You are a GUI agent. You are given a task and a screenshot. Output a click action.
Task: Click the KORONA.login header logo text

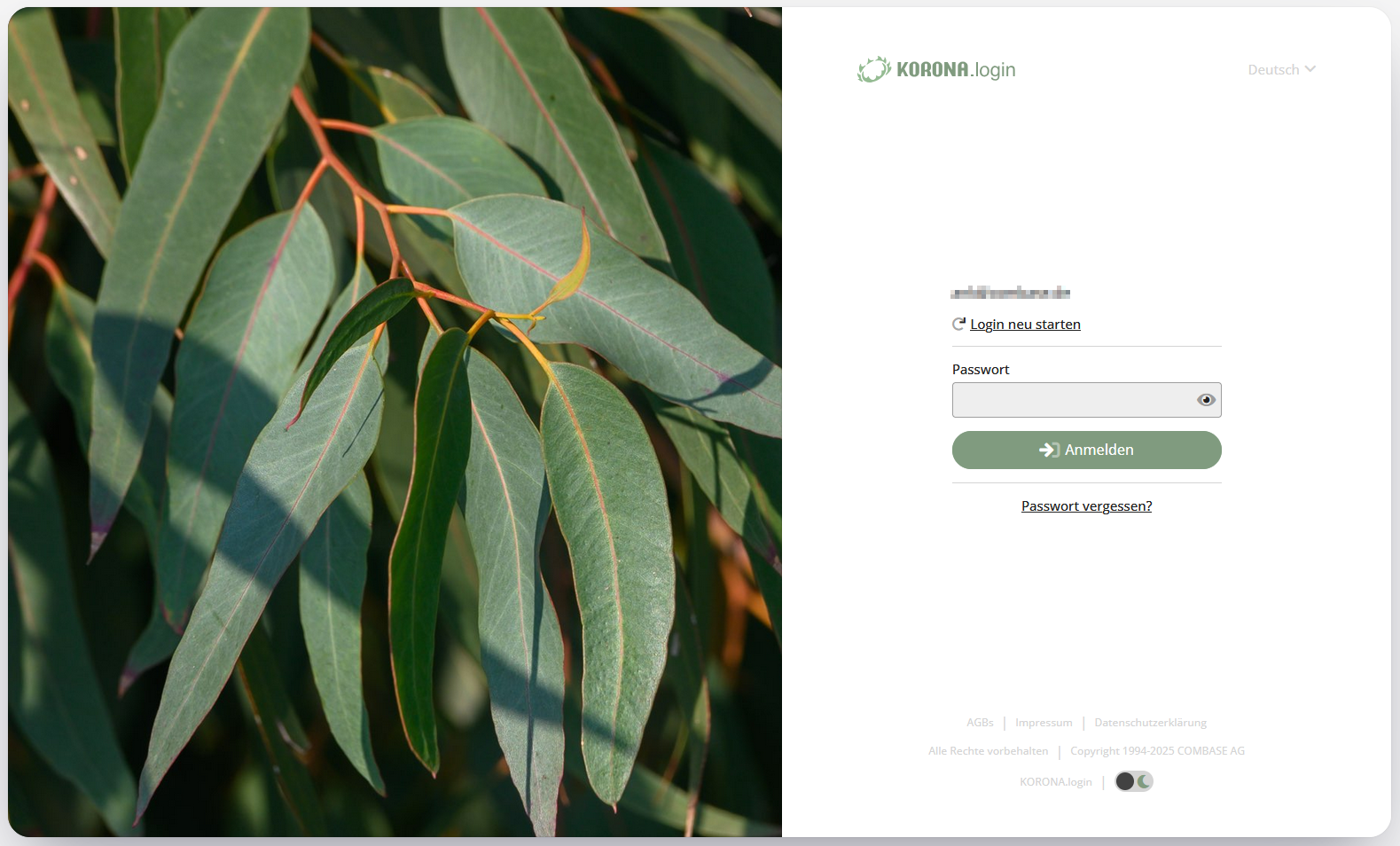click(x=956, y=69)
